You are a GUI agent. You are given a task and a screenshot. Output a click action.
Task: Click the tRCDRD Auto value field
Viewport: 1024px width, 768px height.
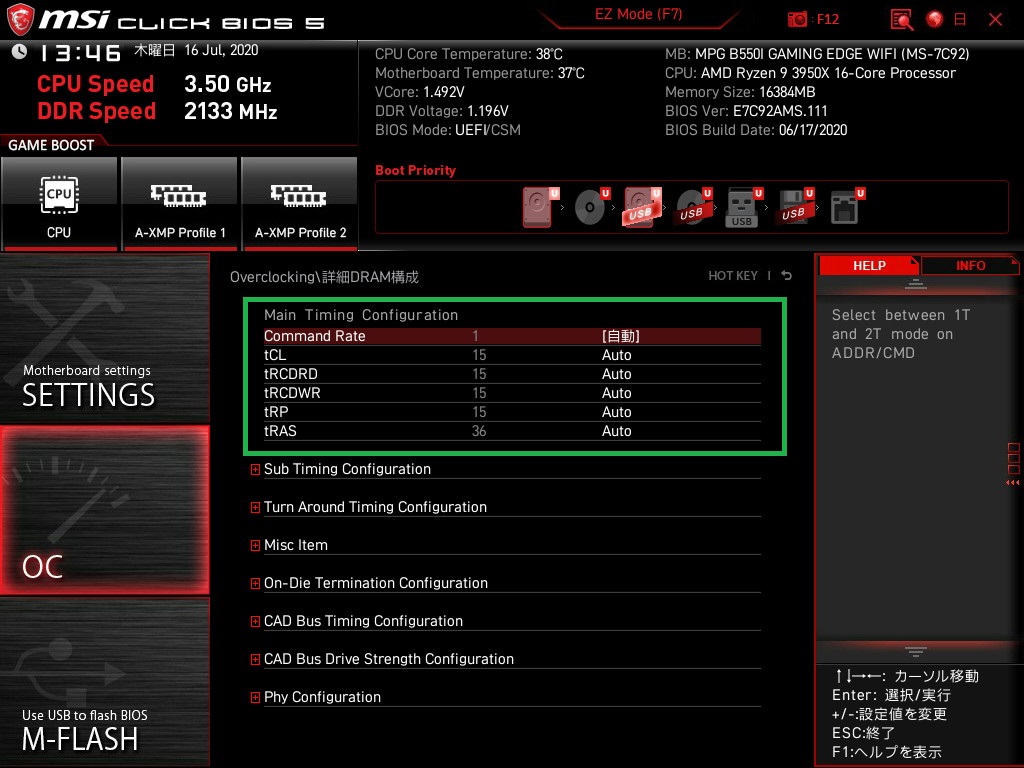tap(616, 374)
